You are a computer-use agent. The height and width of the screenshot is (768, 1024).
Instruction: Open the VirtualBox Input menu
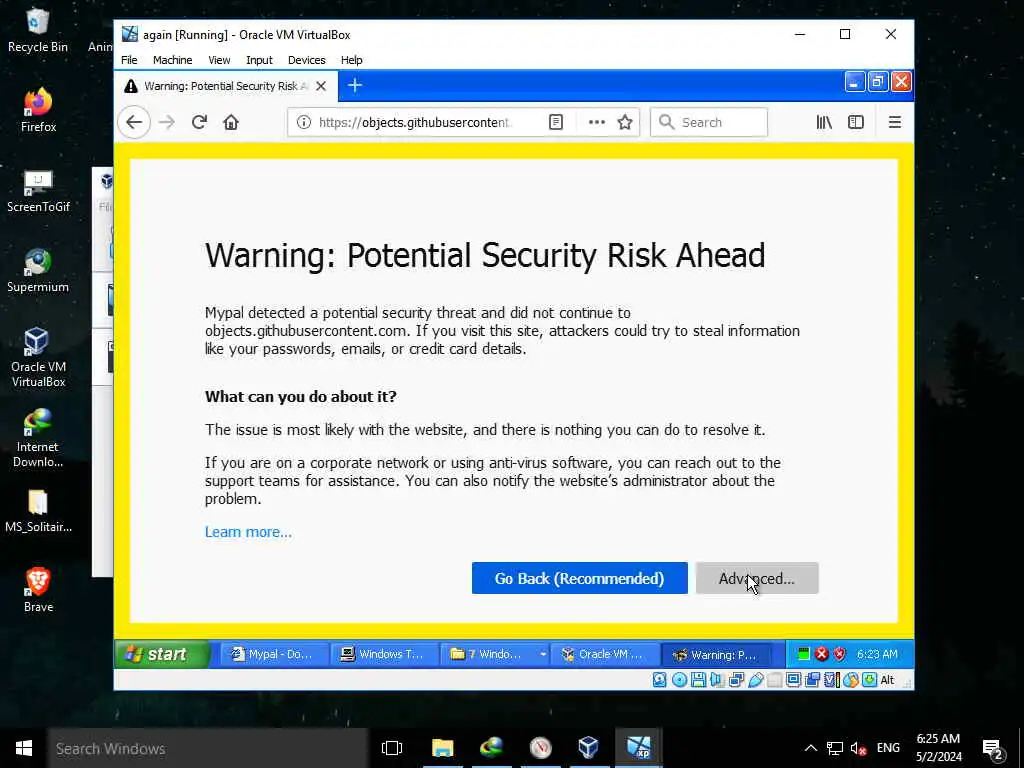(259, 60)
